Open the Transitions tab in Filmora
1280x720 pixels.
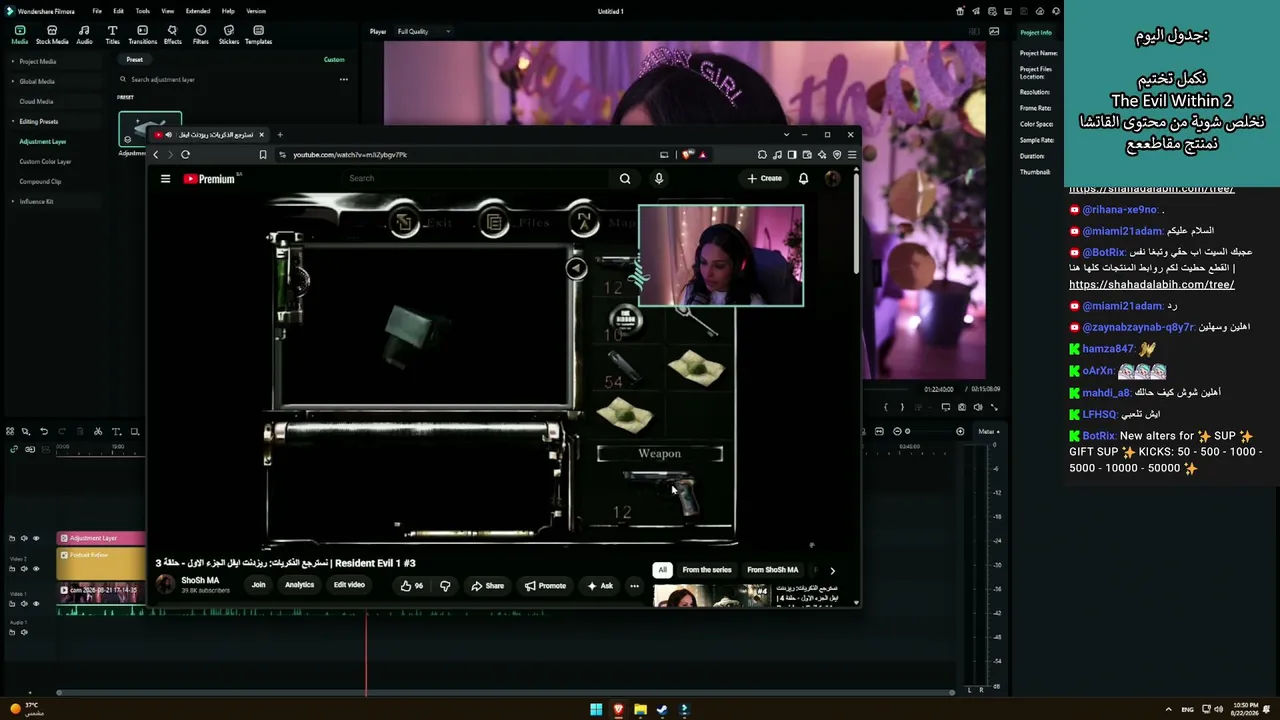pos(142,35)
